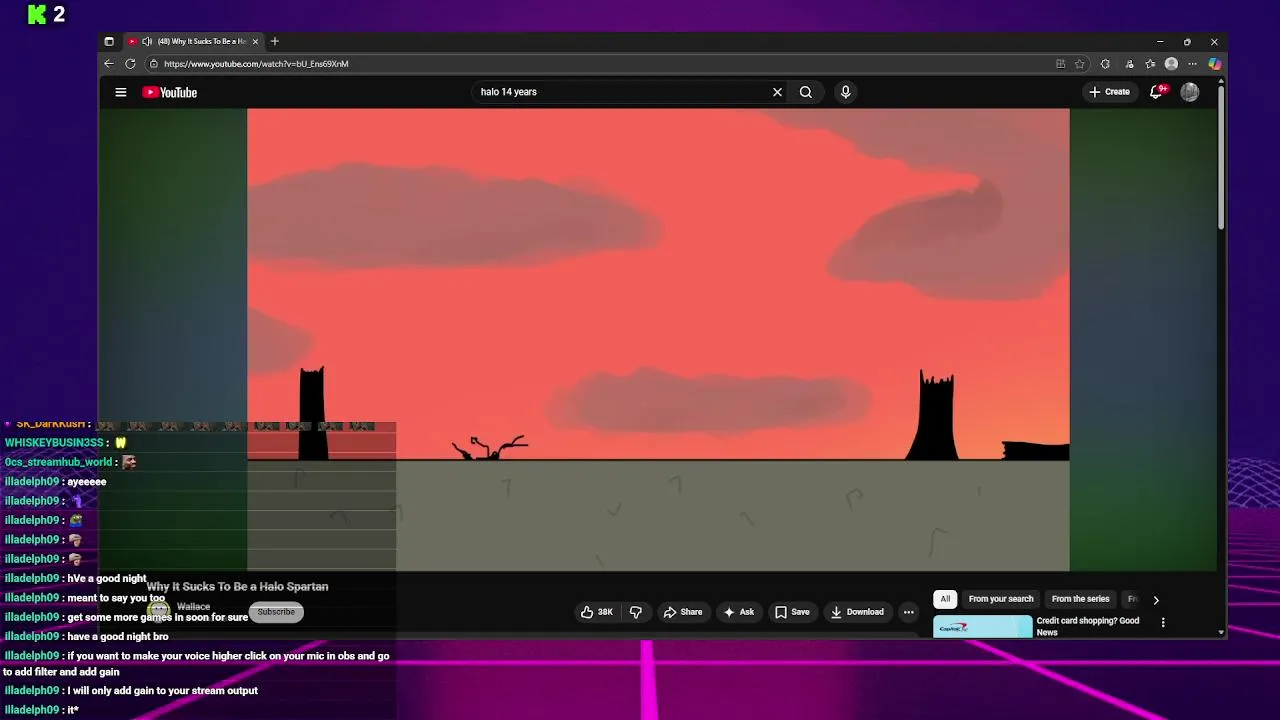Open YouTube notifications bell
Screen dimensions: 1280x720
[1156, 92]
